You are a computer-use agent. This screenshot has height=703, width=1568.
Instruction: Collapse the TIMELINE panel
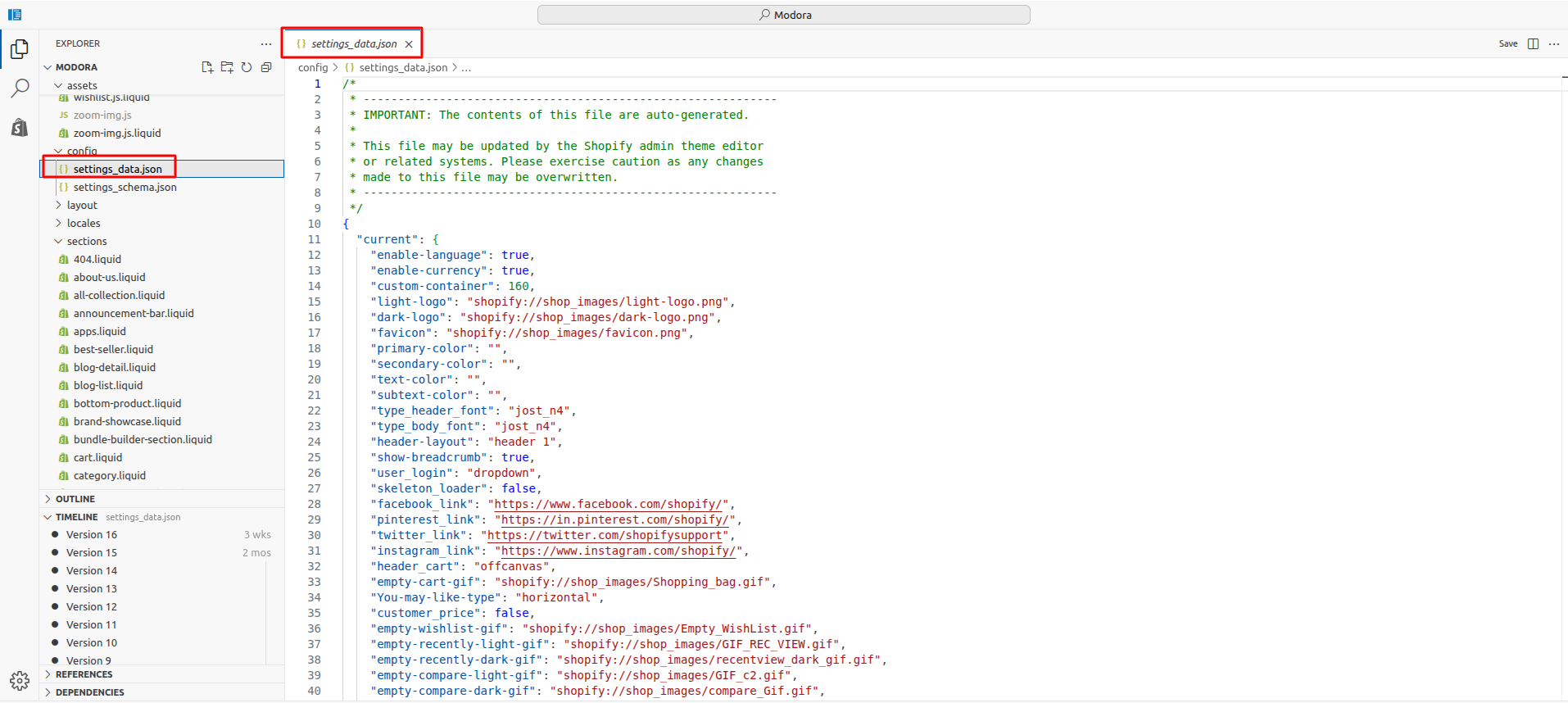tap(161, 517)
